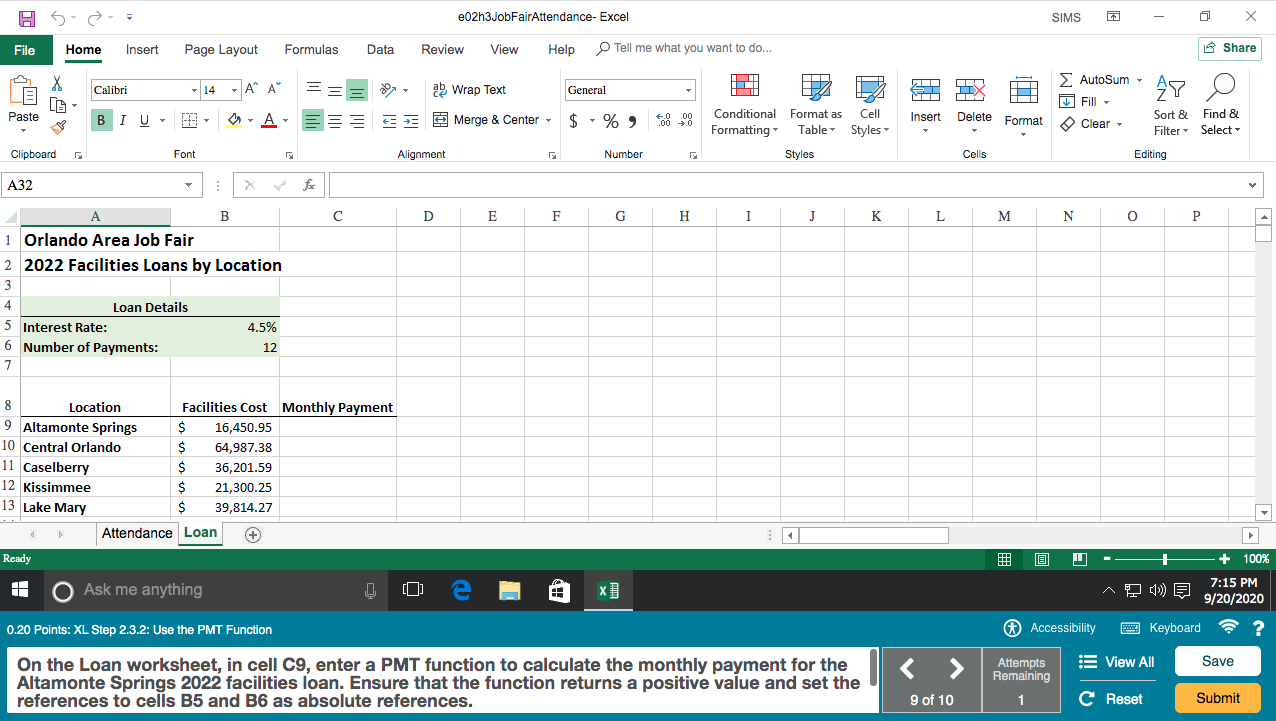Screen dimensions: 1276x721
Task: Open Sort & Filter options
Action: pos(1170,105)
